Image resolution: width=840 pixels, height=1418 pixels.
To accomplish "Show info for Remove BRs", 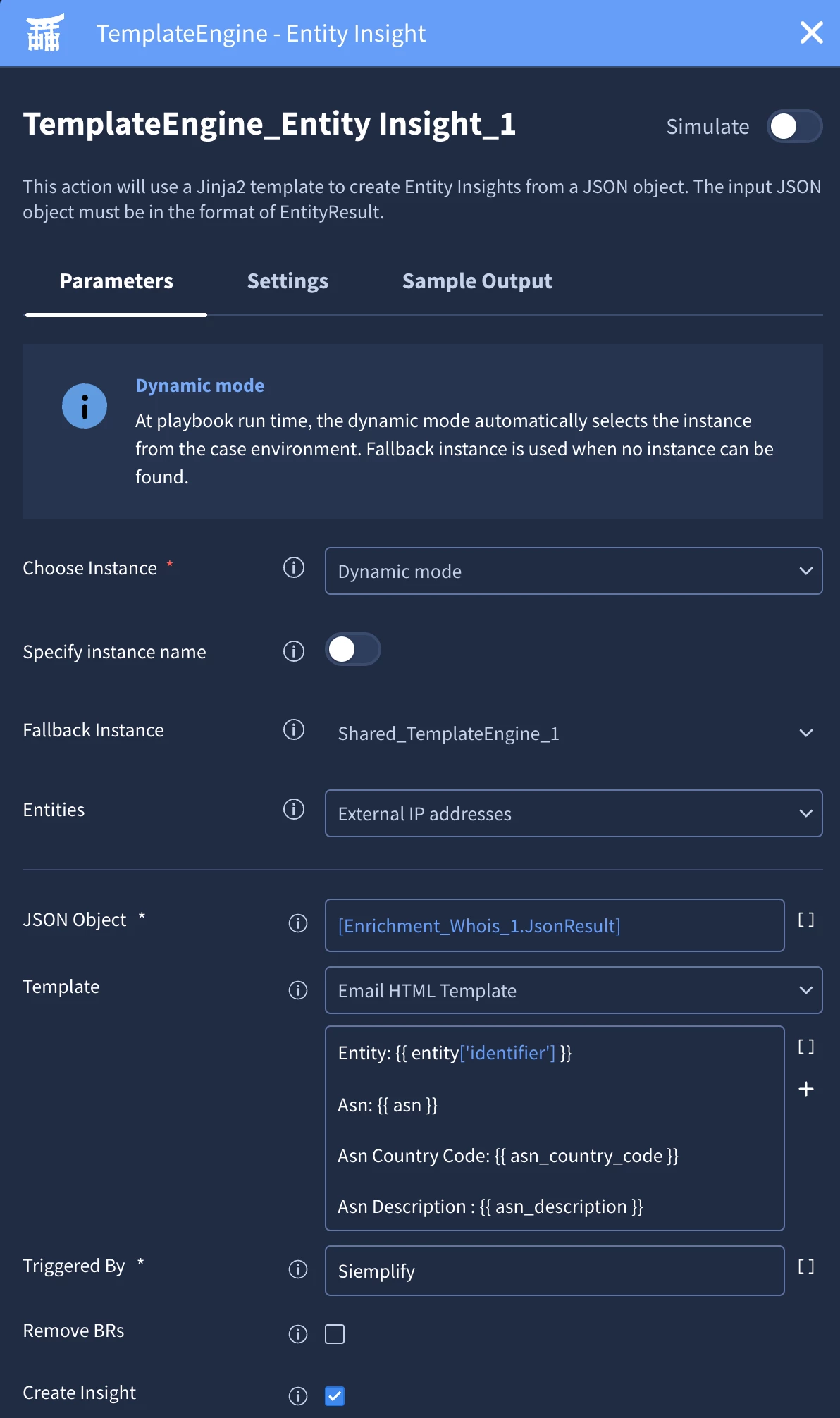I will [x=298, y=1334].
